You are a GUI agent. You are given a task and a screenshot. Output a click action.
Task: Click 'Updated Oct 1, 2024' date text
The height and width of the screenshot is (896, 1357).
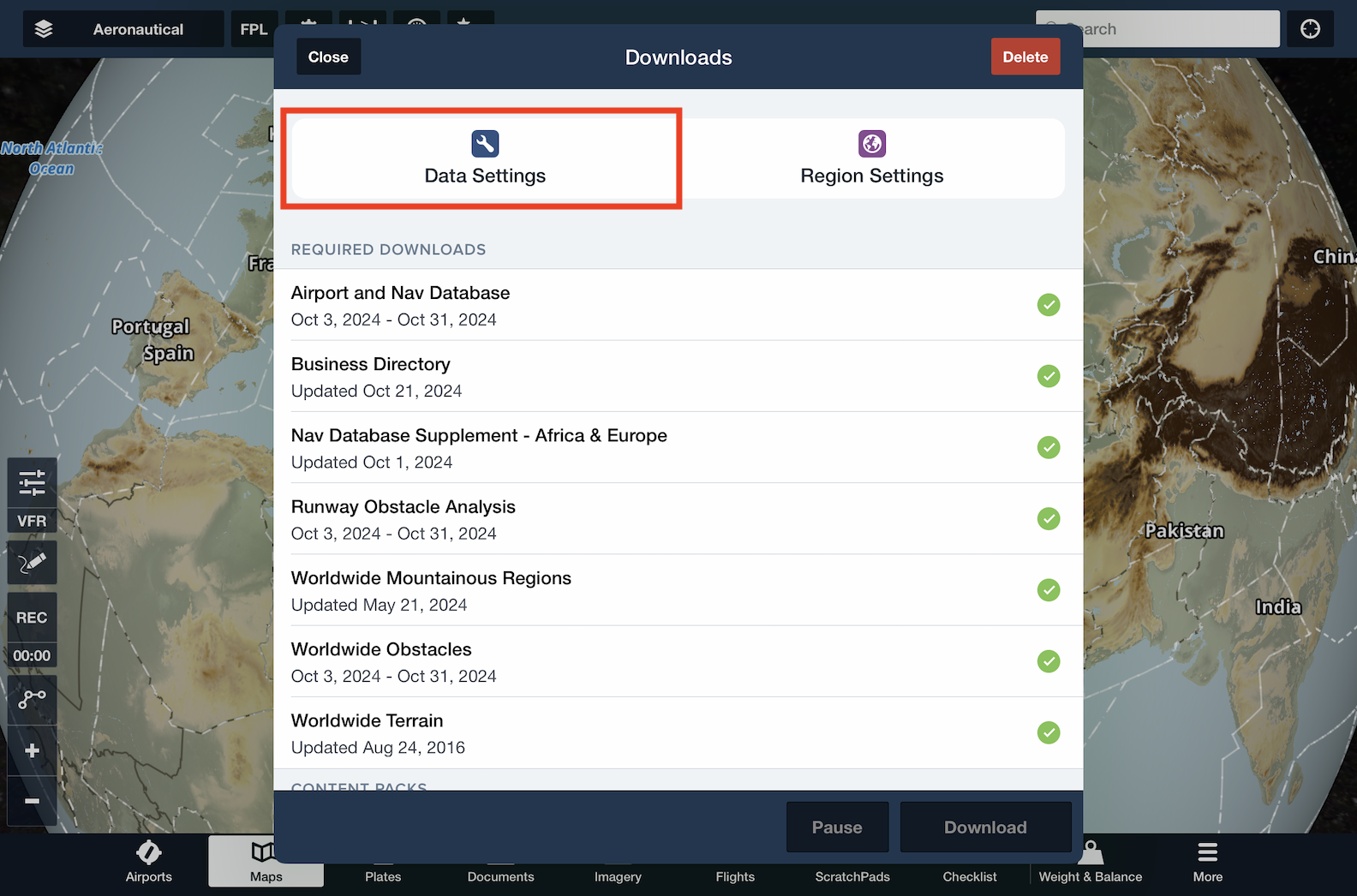(x=372, y=463)
